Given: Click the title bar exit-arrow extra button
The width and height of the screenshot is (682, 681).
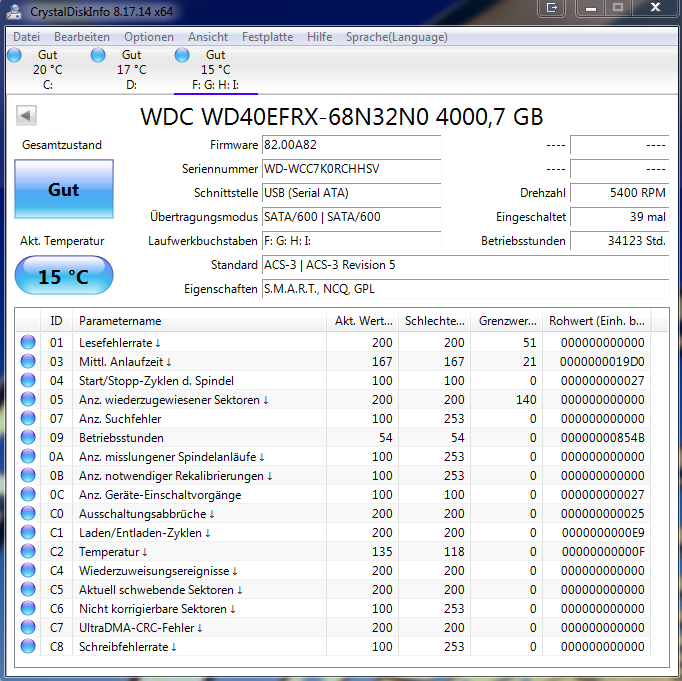Looking at the screenshot, I should (x=552, y=8).
